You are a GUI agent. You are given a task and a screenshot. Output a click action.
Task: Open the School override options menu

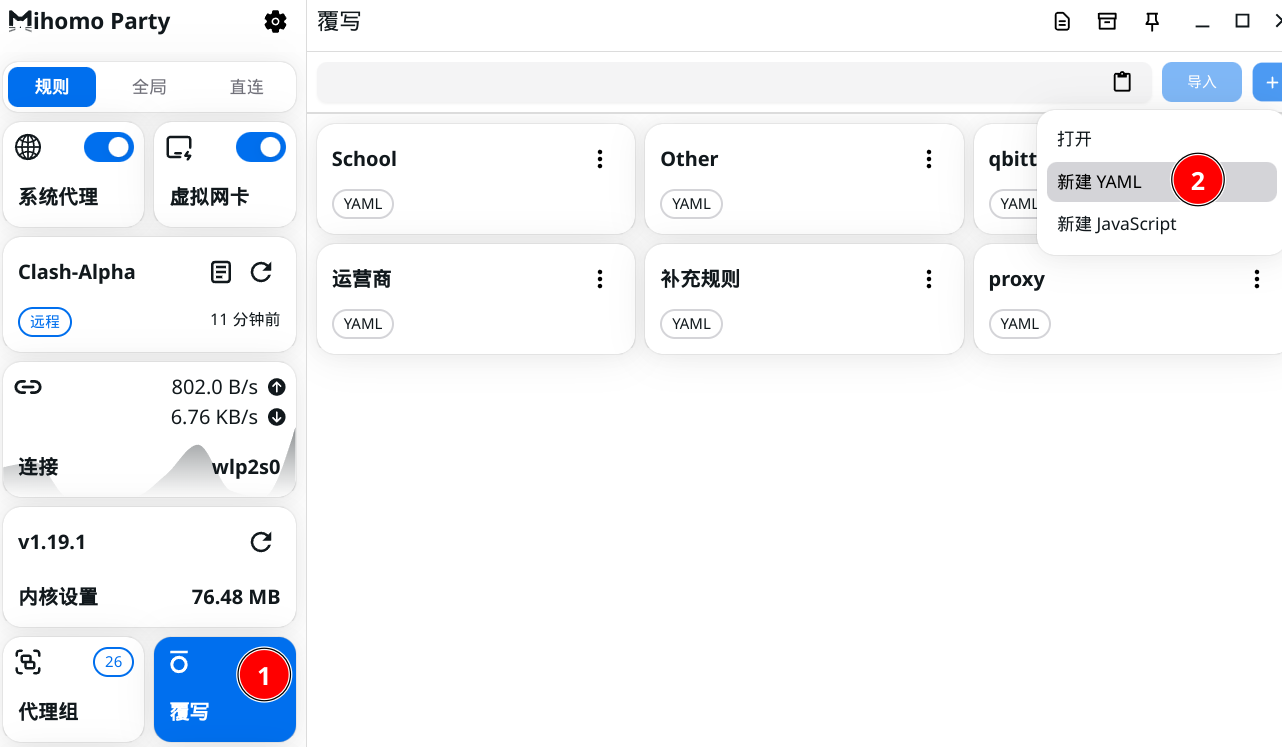(x=600, y=159)
